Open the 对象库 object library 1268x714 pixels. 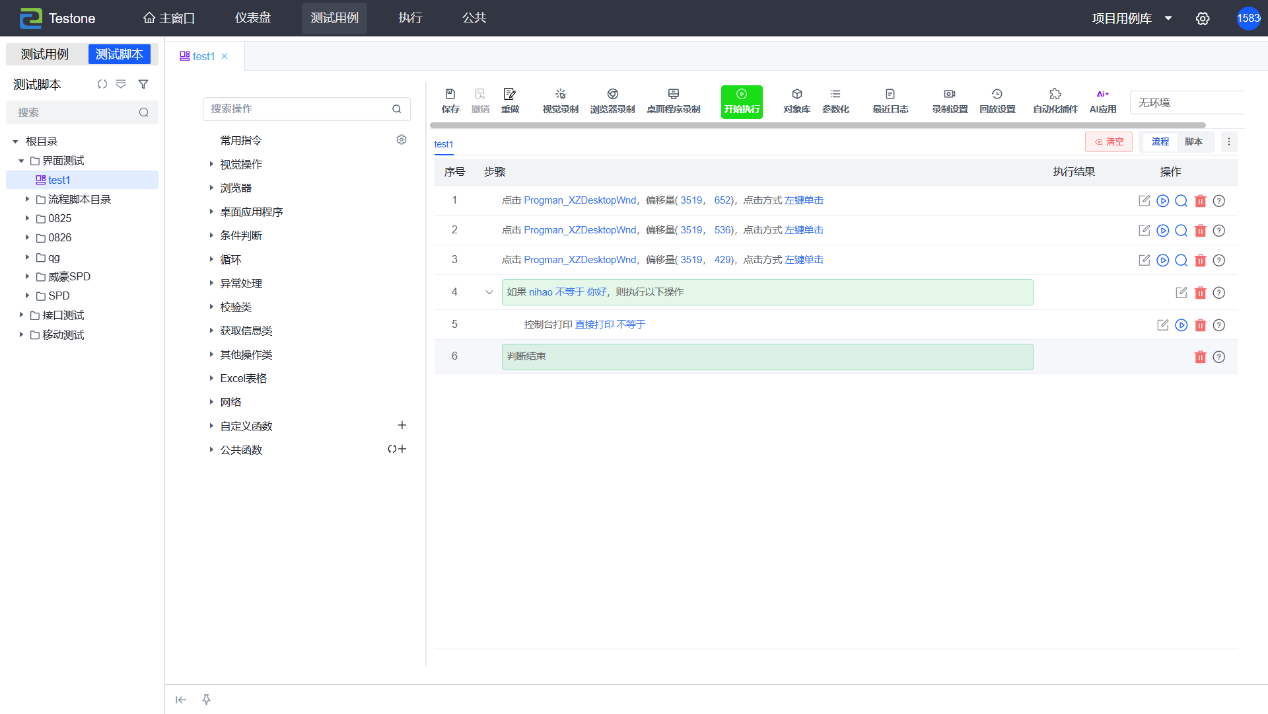(796, 100)
